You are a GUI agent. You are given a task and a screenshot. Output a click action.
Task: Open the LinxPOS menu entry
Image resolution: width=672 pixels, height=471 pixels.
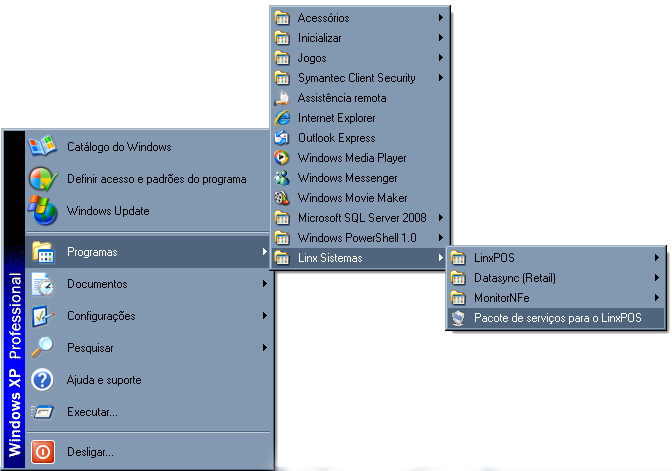[556, 258]
